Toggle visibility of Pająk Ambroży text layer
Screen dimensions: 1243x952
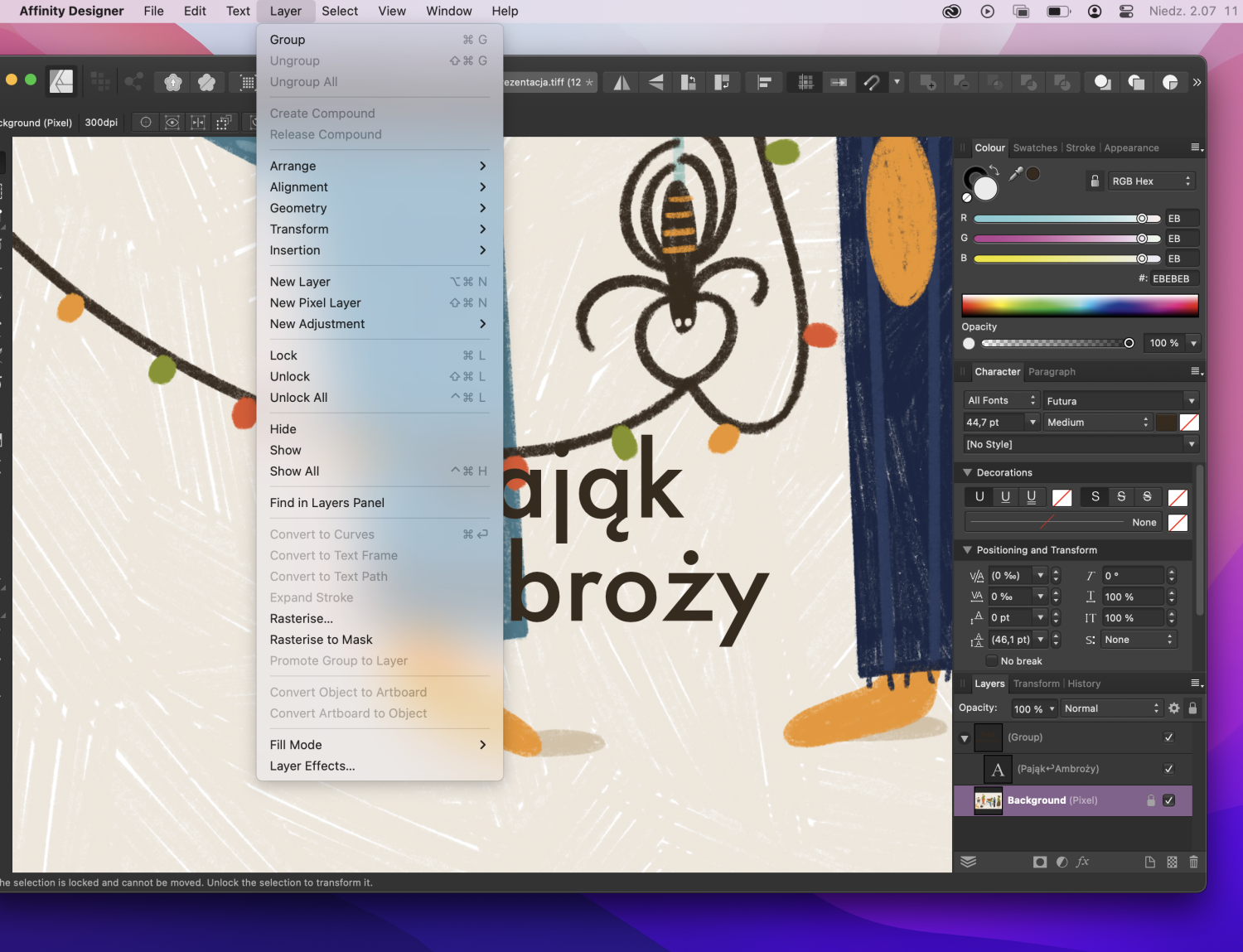[1168, 769]
